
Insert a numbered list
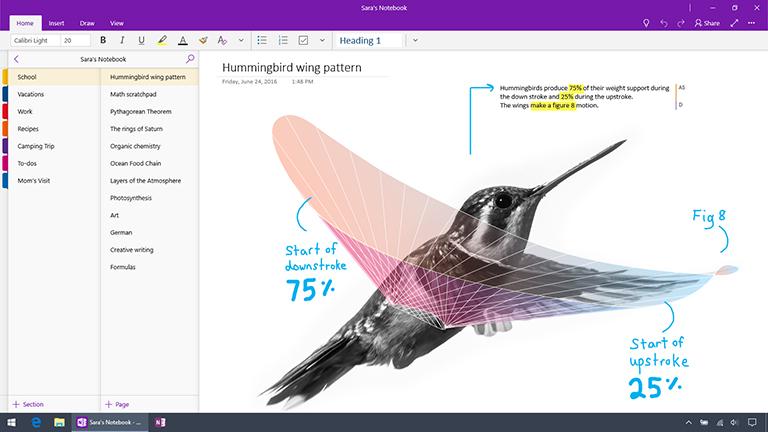pyautogui.click(x=283, y=41)
